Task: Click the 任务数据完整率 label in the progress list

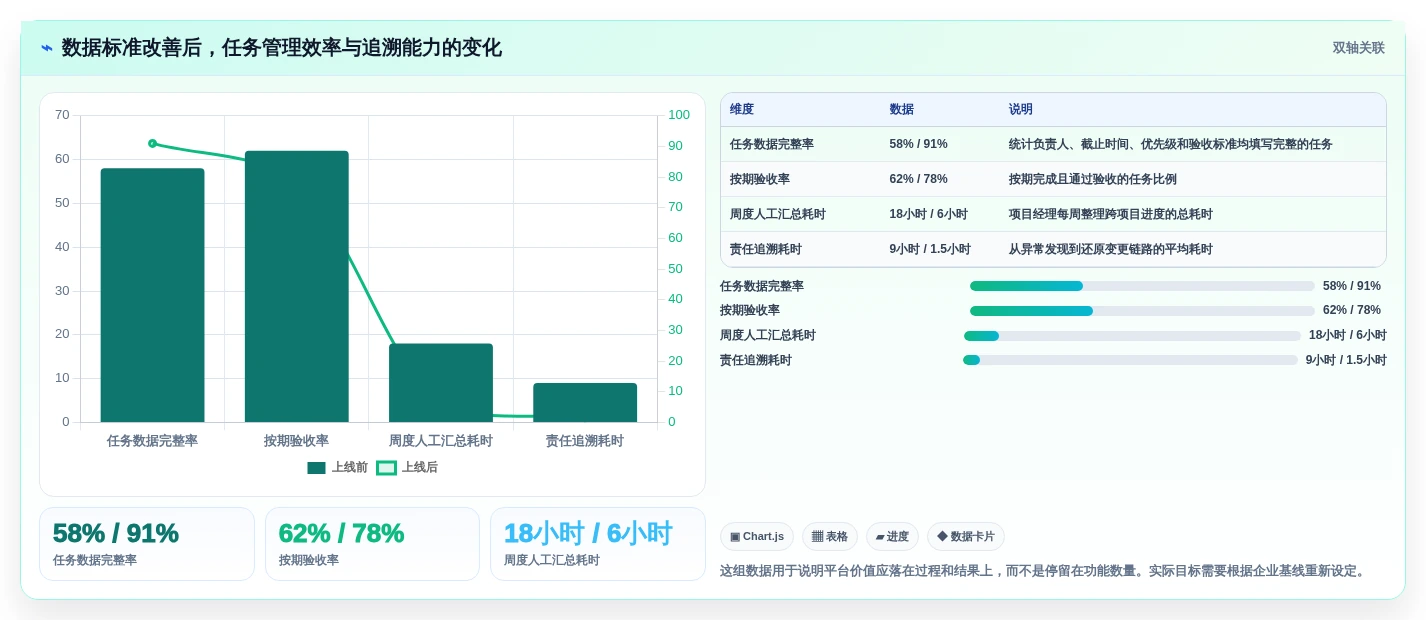Action: click(x=762, y=286)
